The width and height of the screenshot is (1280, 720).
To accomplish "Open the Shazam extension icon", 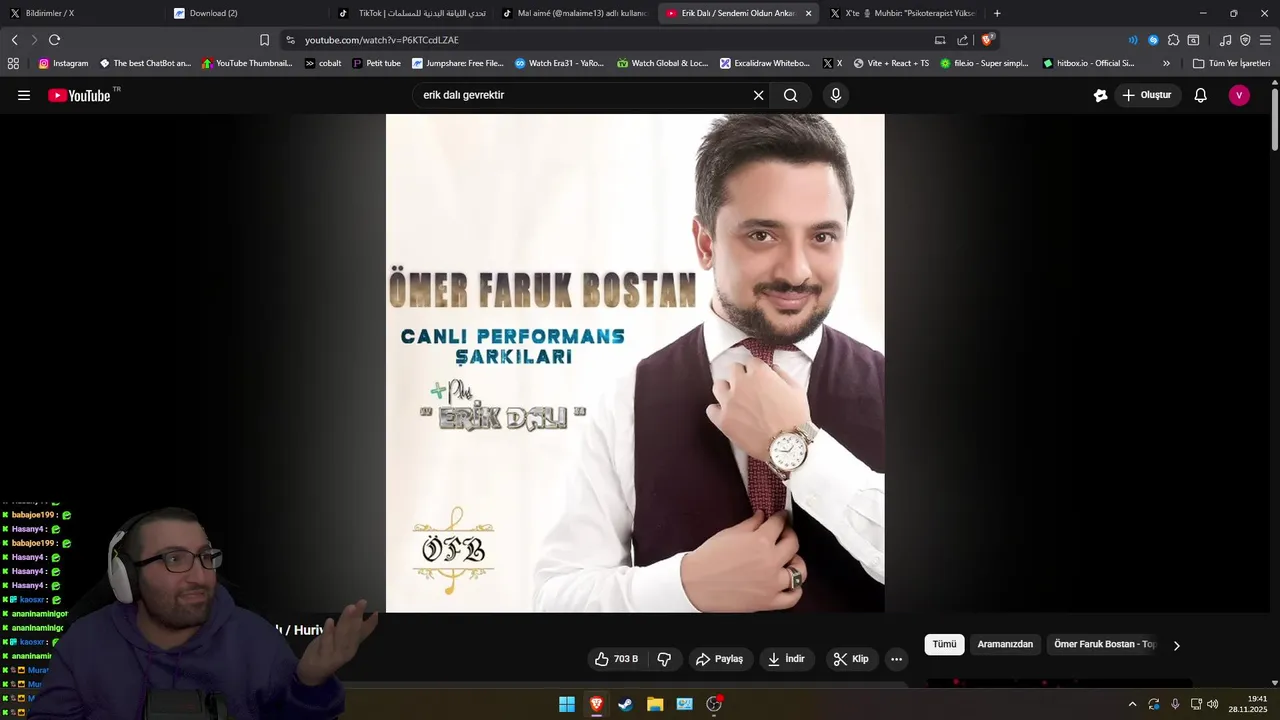I will tap(1153, 40).
